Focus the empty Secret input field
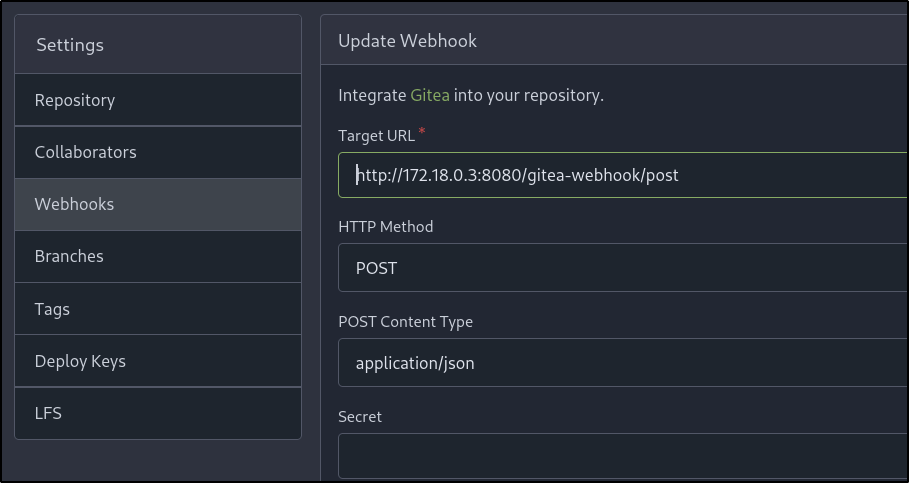This screenshot has width=909, height=483. coord(620,456)
